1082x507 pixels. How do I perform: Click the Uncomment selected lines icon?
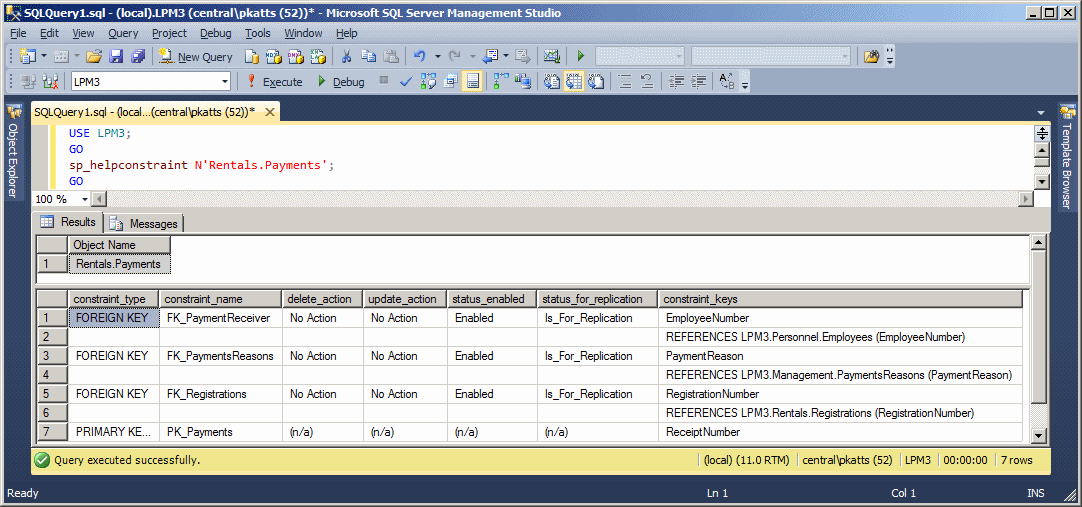tap(647, 82)
